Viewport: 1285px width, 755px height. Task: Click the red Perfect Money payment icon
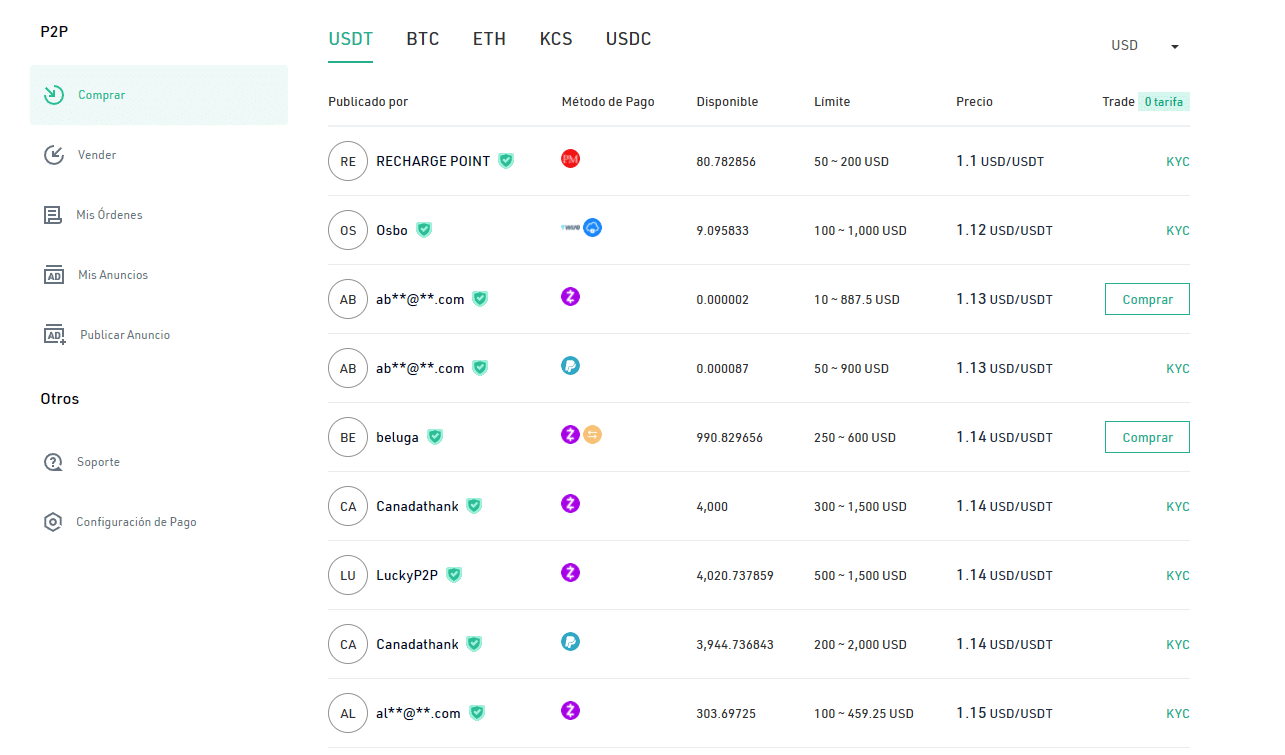[x=571, y=159]
